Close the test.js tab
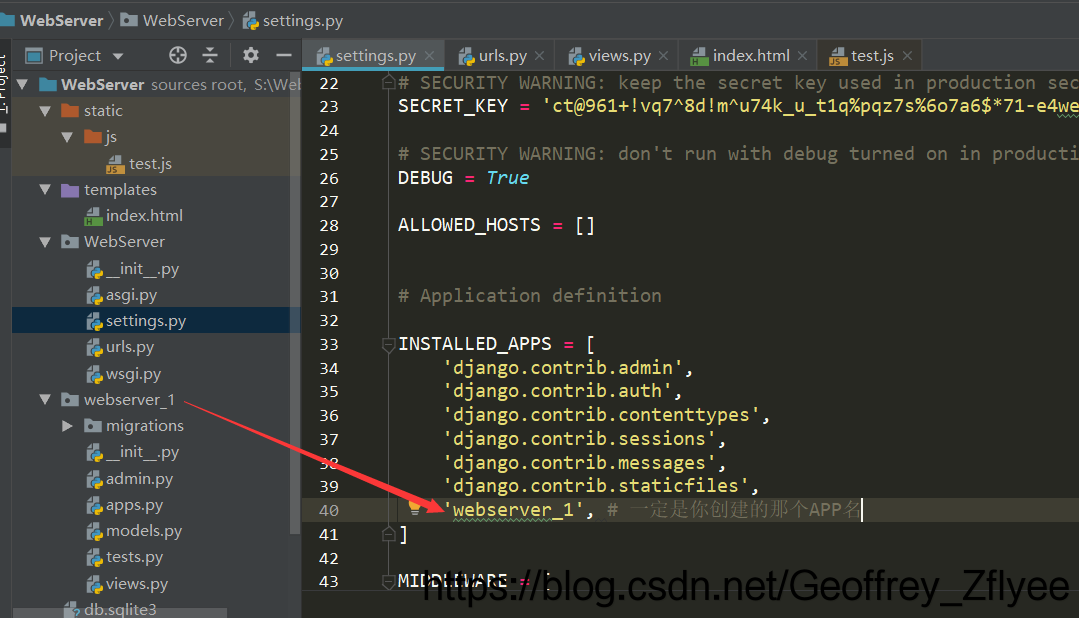Image resolution: width=1079 pixels, height=618 pixels. [x=908, y=56]
